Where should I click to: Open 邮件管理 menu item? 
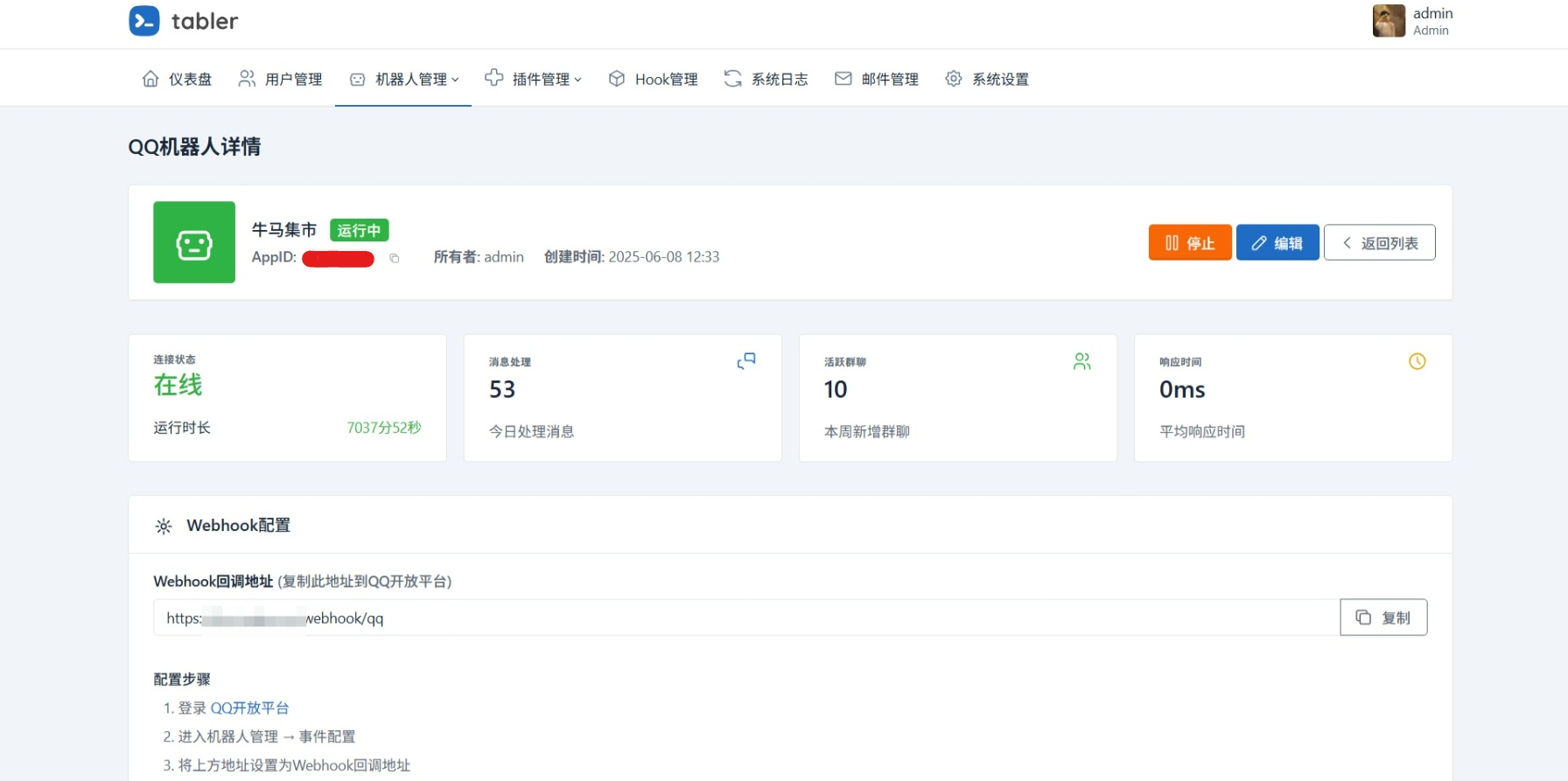(877, 79)
